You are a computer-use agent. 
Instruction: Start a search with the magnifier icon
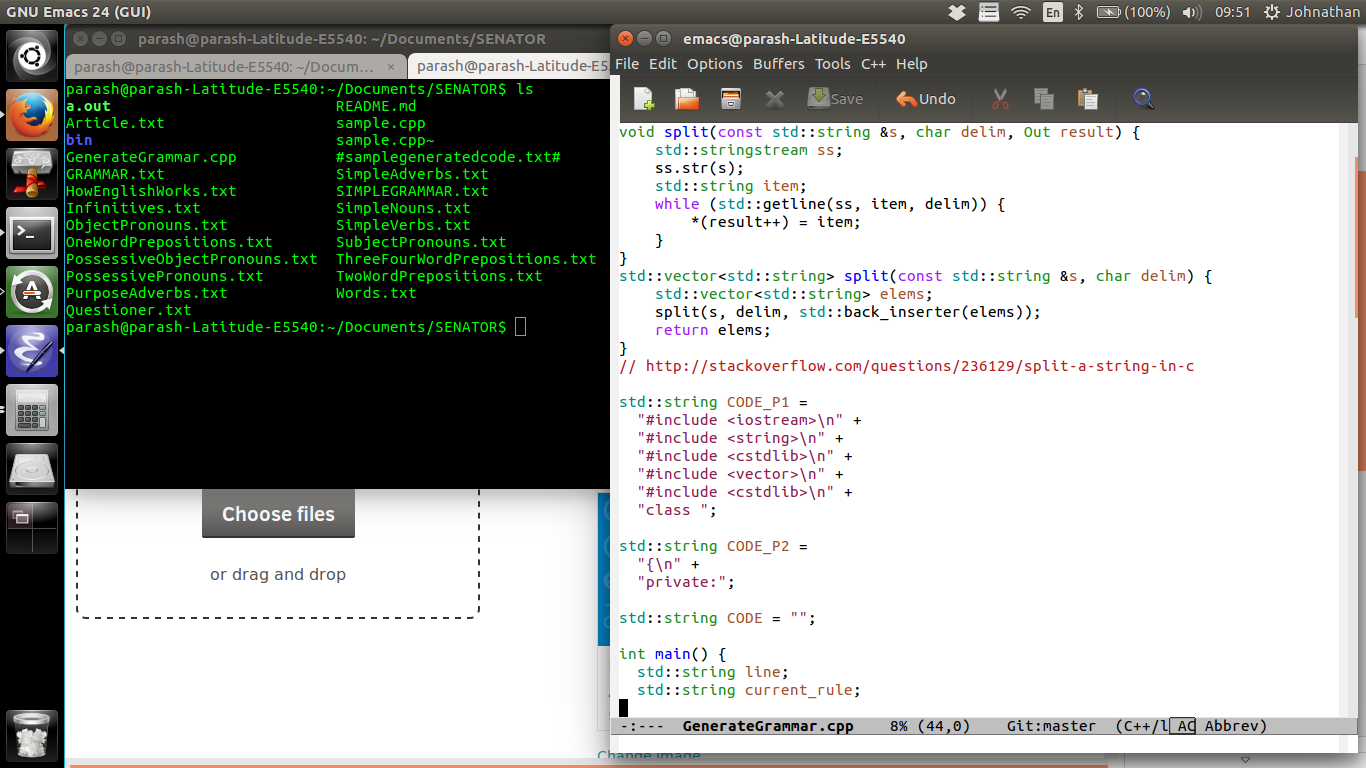pos(1143,99)
